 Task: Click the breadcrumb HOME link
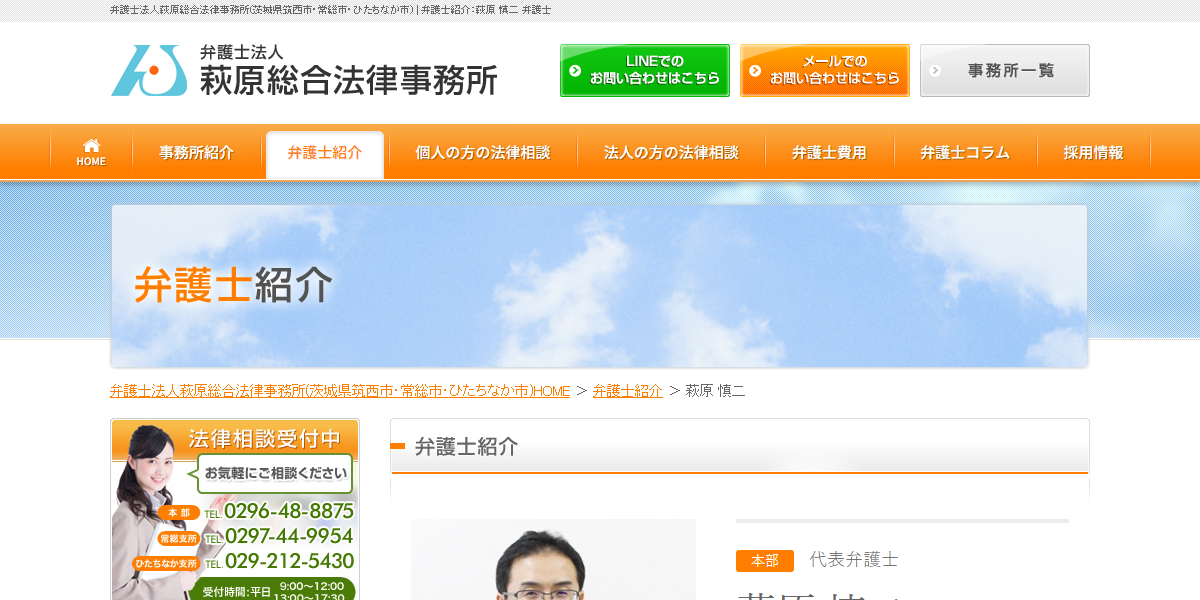coord(340,391)
